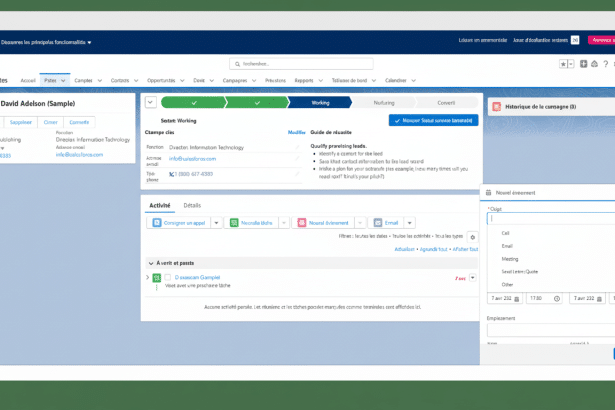Click the days remaining counter badge
The width and height of the screenshot is (615, 410).
(x=575, y=40)
